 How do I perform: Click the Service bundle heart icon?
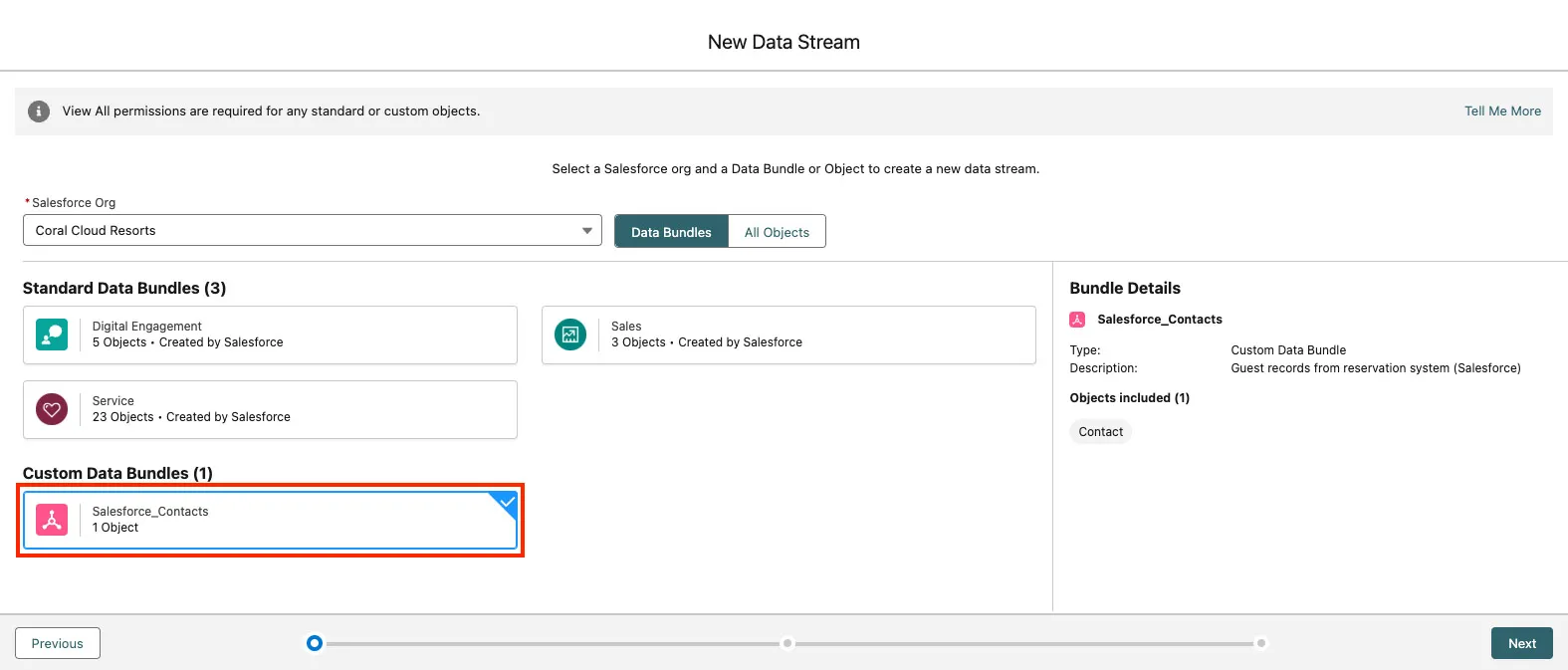[52, 409]
